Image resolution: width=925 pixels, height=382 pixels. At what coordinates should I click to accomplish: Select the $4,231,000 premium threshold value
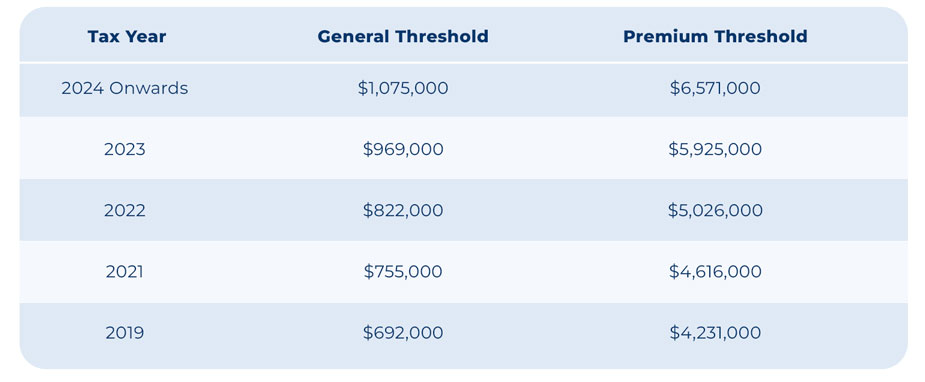click(x=715, y=333)
